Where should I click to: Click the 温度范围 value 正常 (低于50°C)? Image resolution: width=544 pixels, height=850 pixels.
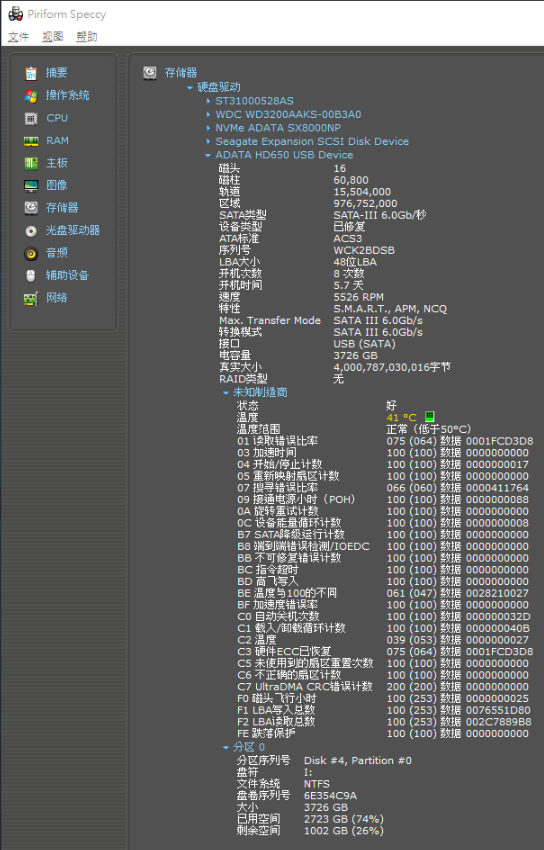click(429, 429)
